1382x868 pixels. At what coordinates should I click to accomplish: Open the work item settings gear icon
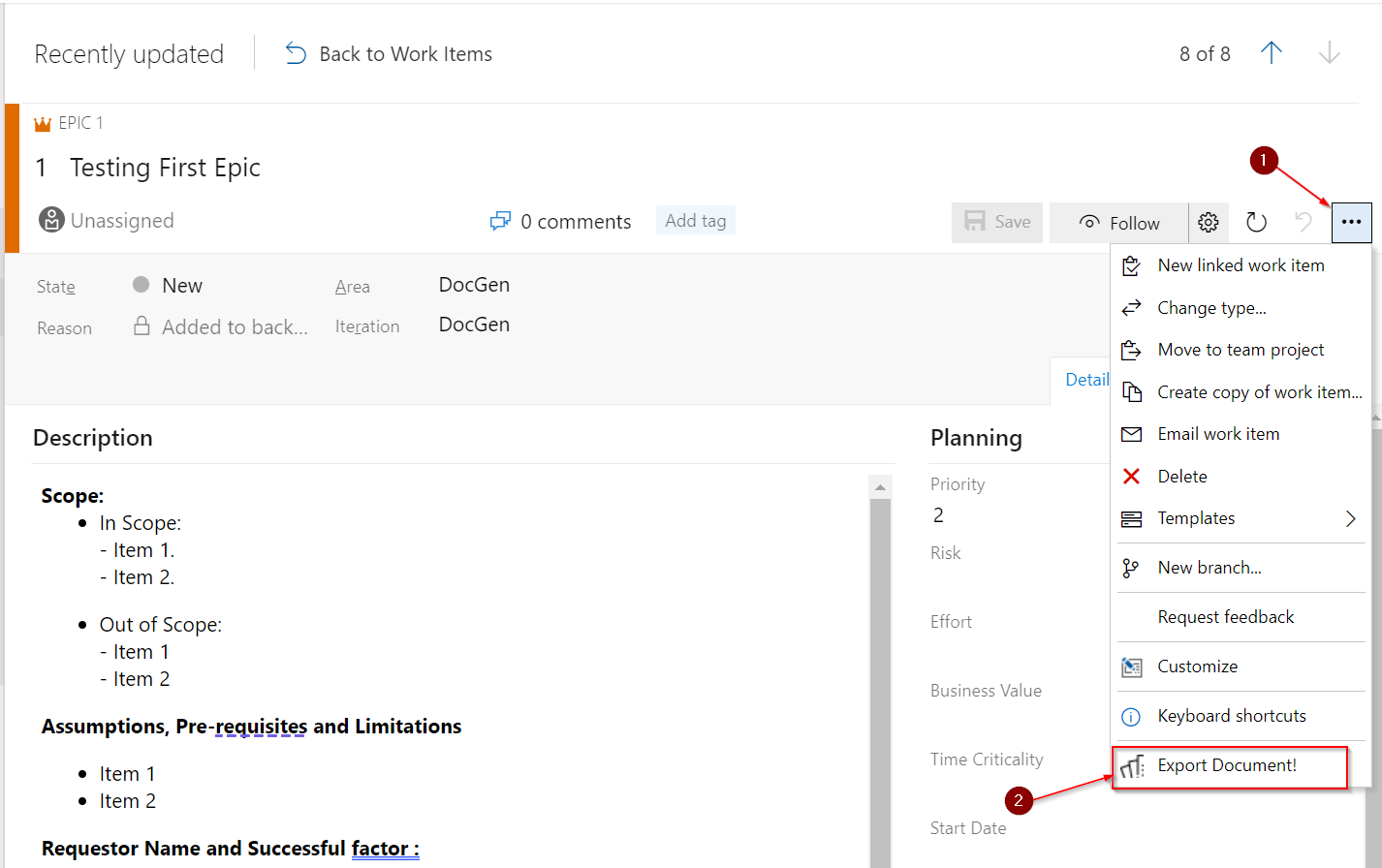[x=1208, y=222]
